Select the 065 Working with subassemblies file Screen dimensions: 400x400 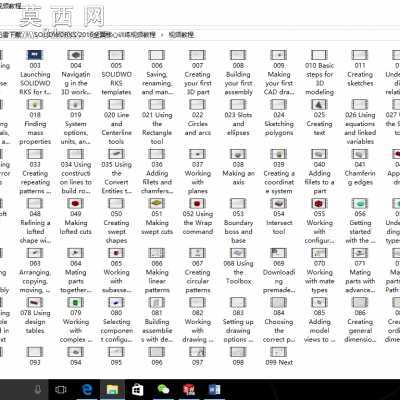click(x=116, y=271)
